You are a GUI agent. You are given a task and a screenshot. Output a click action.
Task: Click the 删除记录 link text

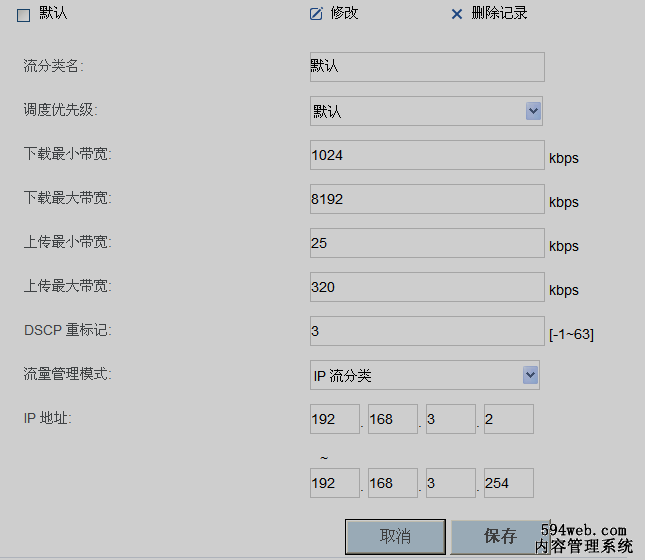point(499,13)
